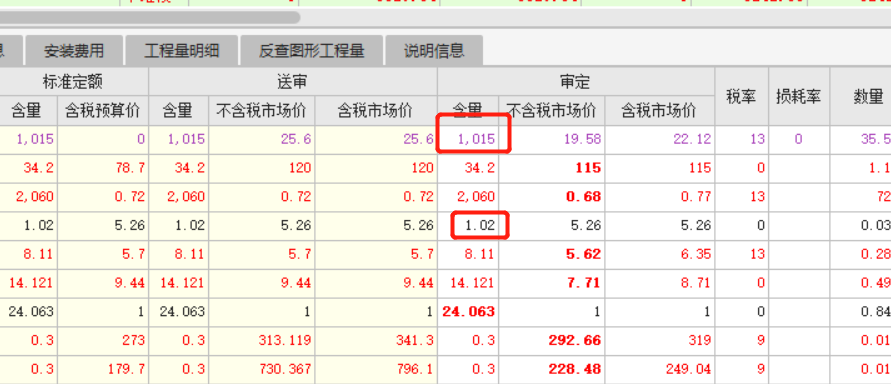
Task: Click 数量 cell 0.84
Action: [x=860, y=312]
